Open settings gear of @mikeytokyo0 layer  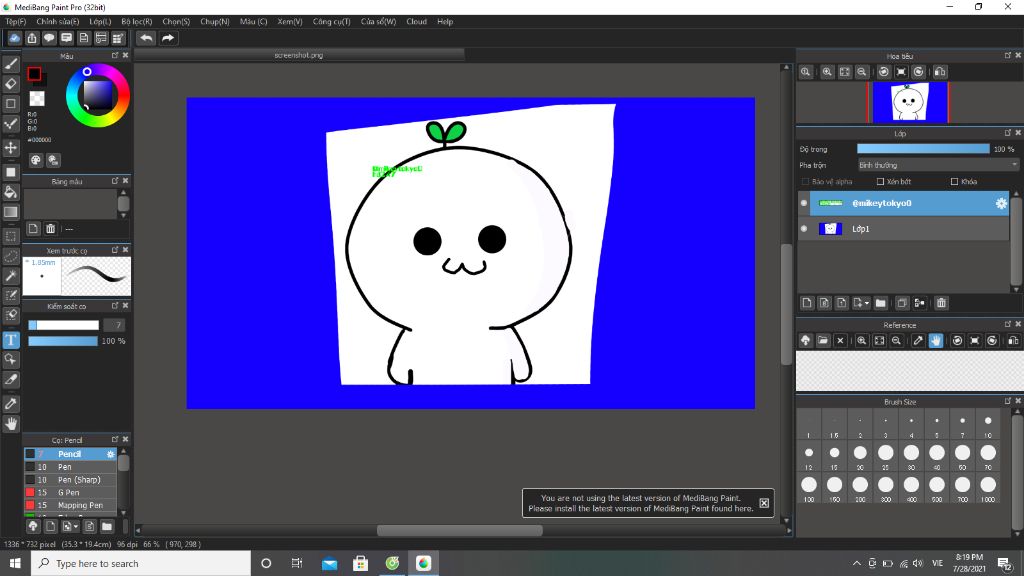point(1000,203)
